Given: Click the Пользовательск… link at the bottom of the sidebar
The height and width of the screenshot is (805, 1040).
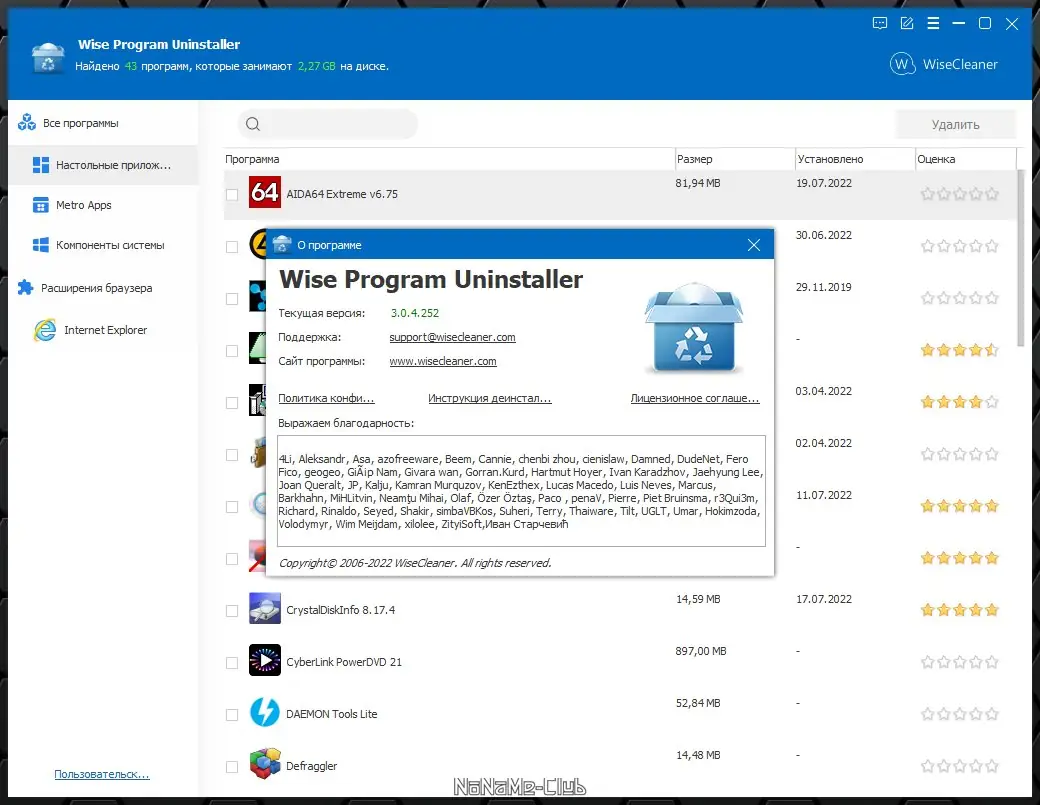Looking at the screenshot, I should pos(102,774).
